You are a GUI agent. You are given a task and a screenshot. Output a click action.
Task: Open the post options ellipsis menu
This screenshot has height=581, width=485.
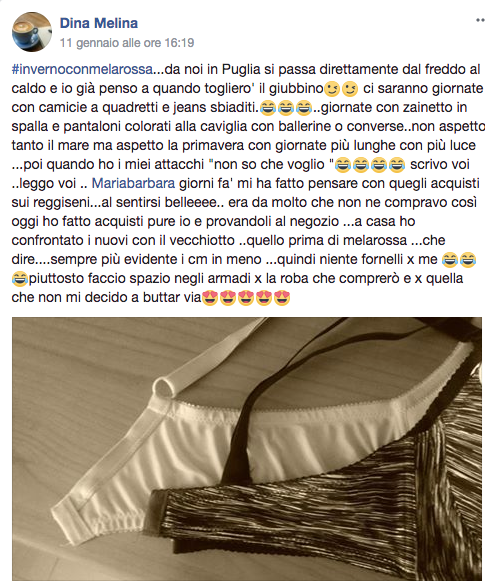pos(481,21)
